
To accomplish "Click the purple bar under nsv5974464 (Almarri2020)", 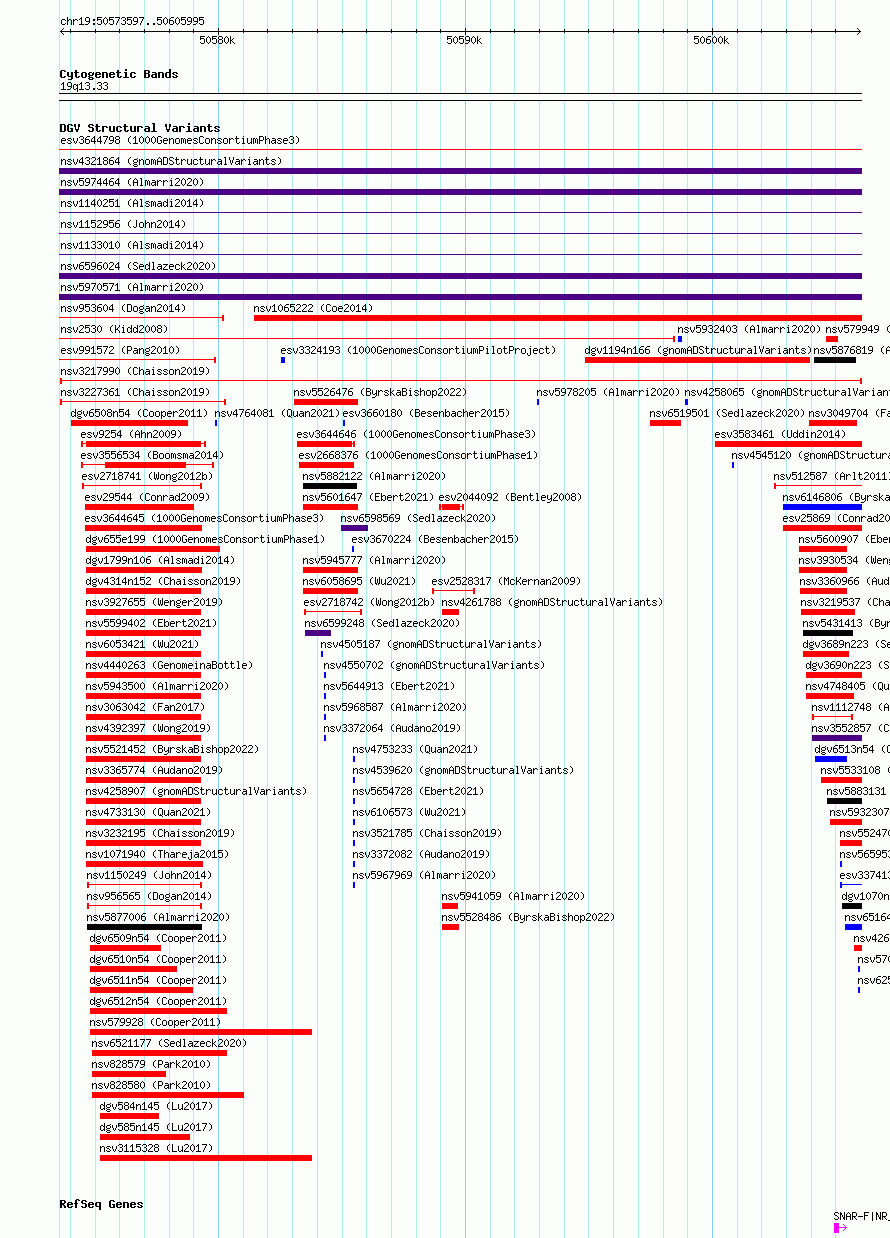I will [x=461, y=192].
